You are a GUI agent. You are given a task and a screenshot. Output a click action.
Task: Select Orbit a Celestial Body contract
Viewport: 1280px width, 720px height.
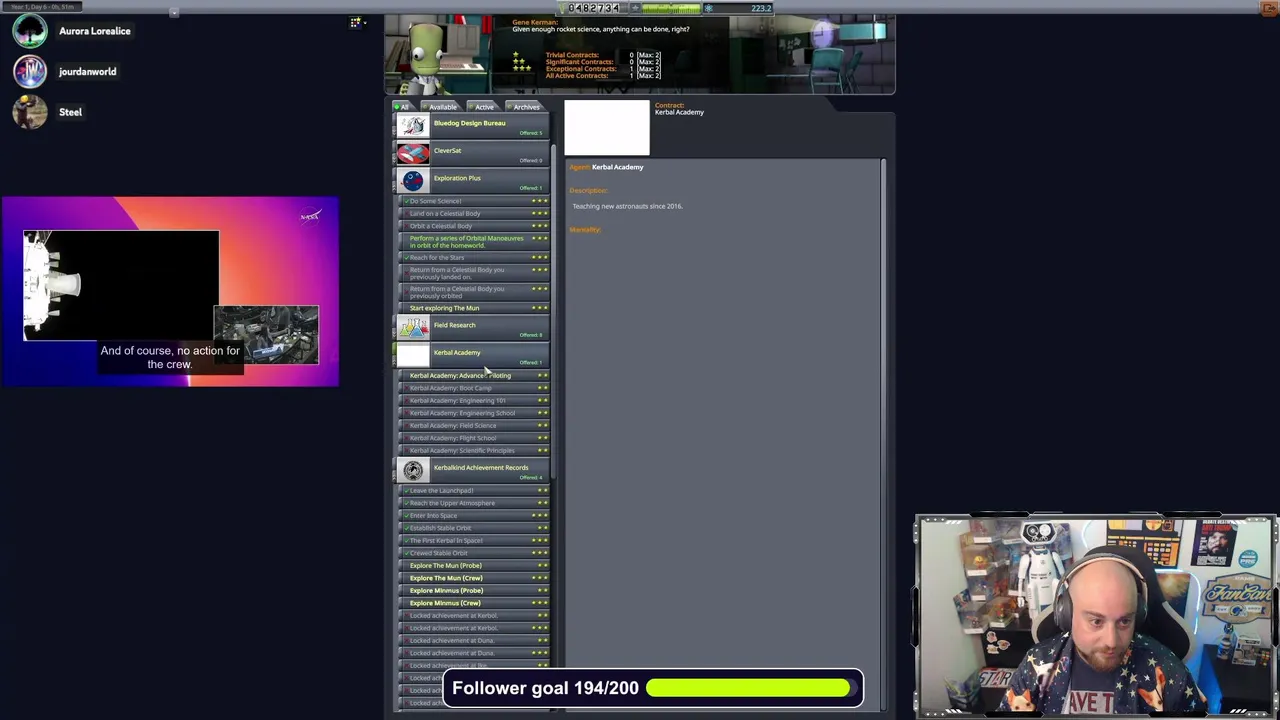click(x=475, y=226)
